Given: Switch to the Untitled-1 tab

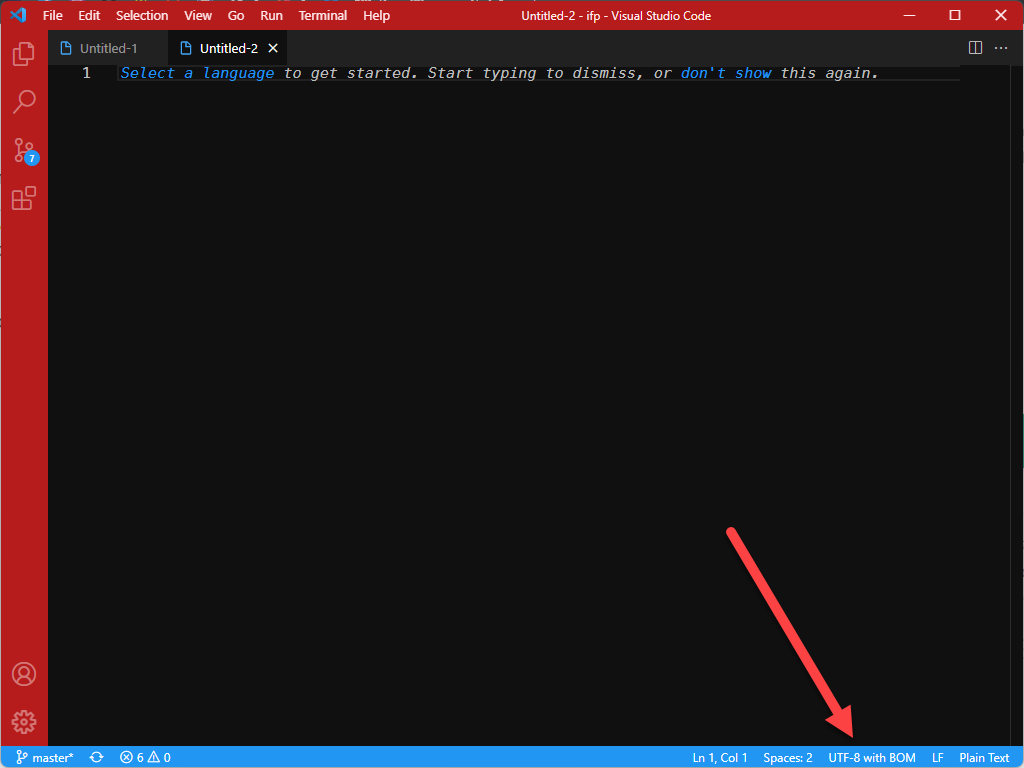Looking at the screenshot, I should tap(107, 47).
